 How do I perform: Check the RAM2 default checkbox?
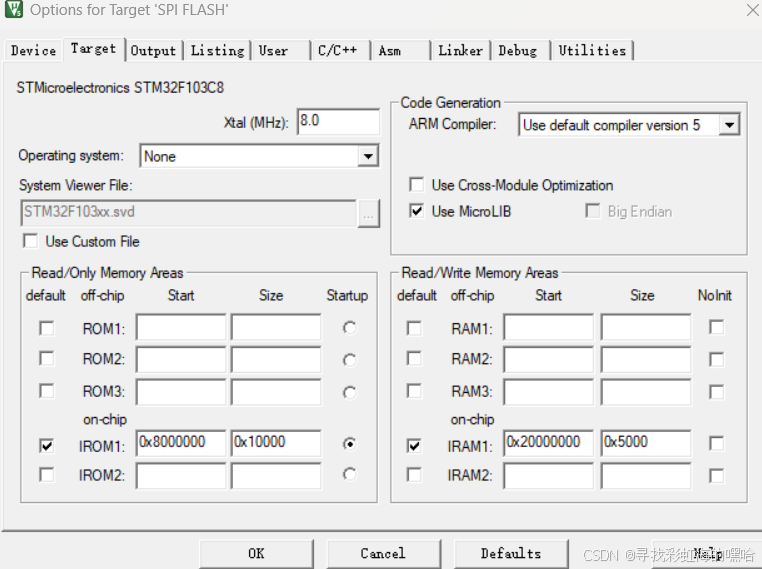point(414,359)
